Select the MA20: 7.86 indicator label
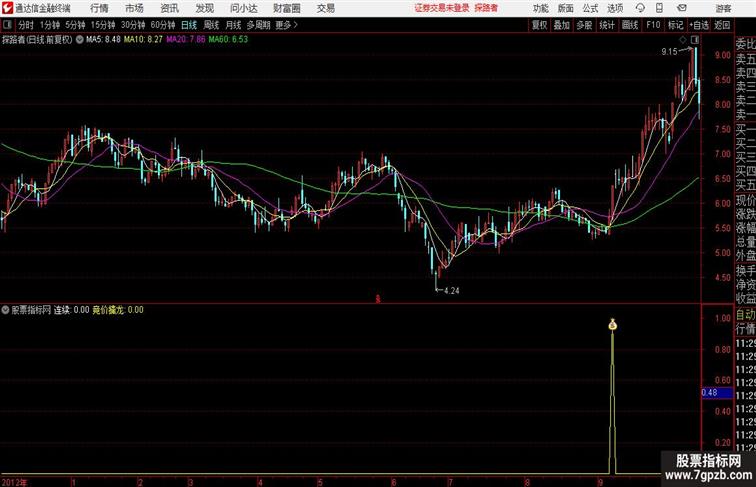 pyautogui.click(x=186, y=40)
